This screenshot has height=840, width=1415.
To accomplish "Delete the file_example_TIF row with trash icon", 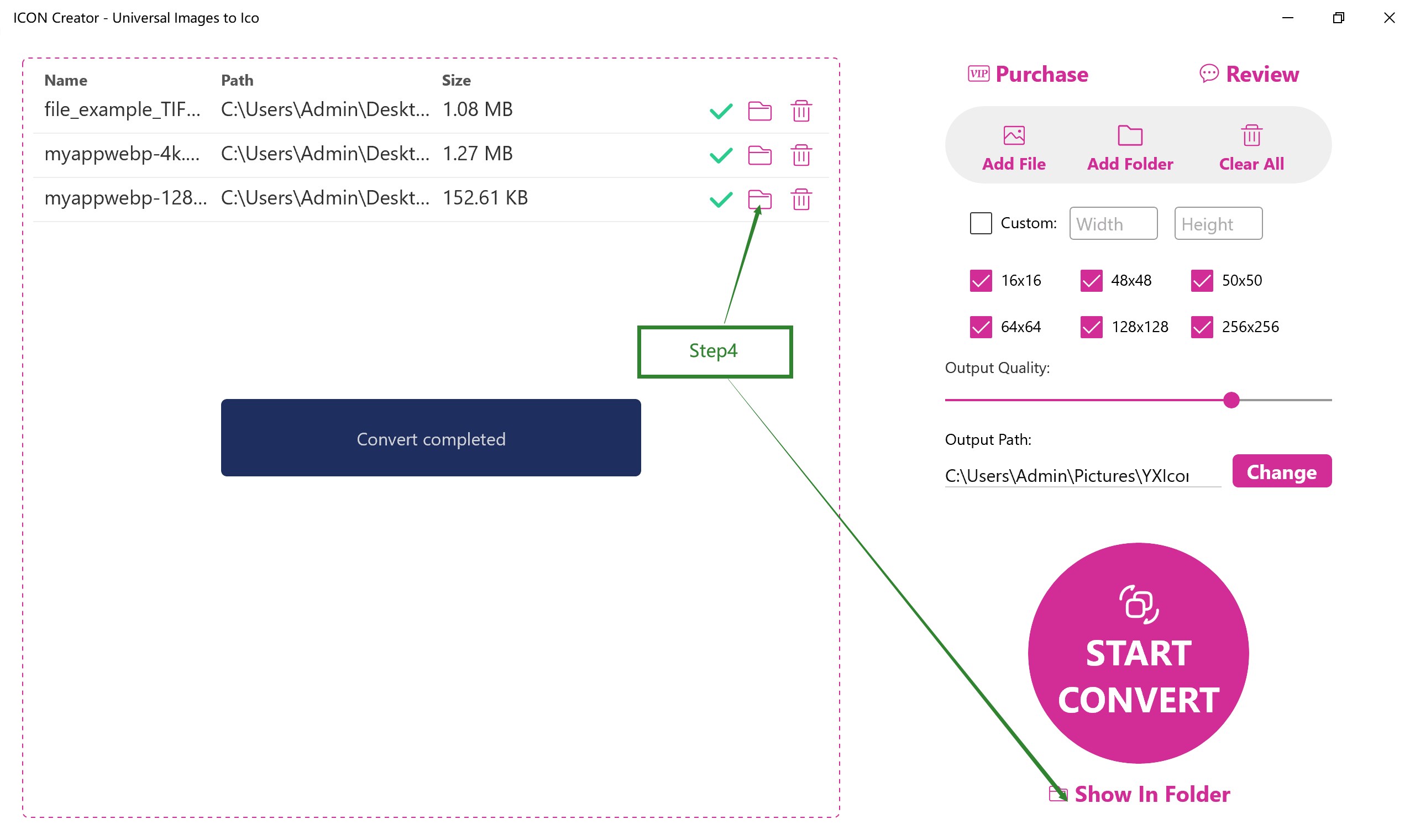I will (801, 111).
